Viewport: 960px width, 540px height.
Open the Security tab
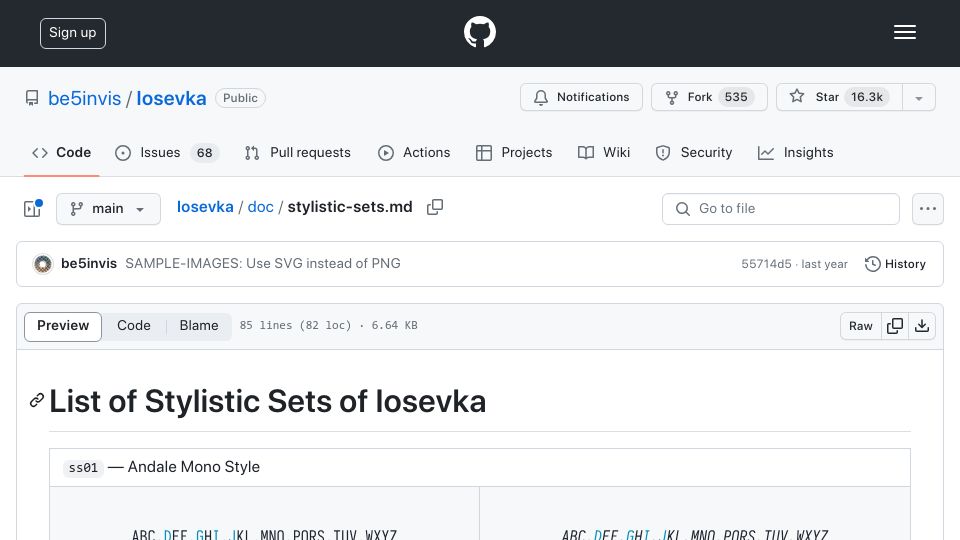coord(694,152)
